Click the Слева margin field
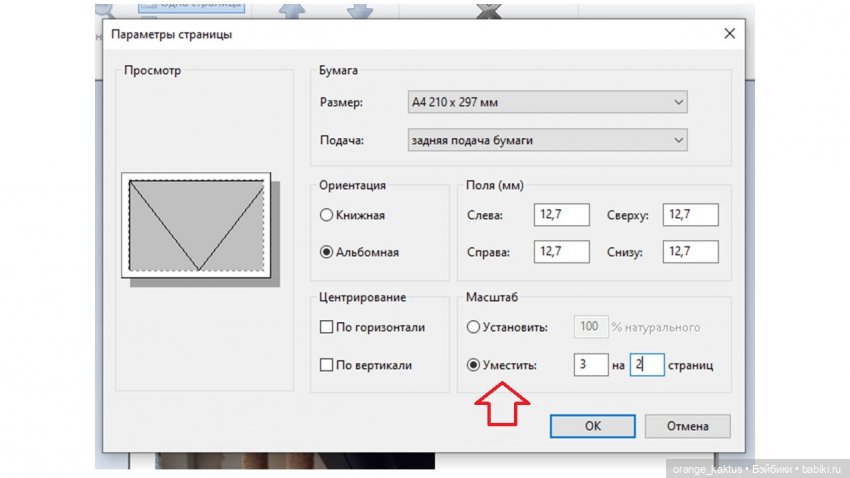Image resolution: width=850 pixels, height=478 pixels. tap(561, 215)
